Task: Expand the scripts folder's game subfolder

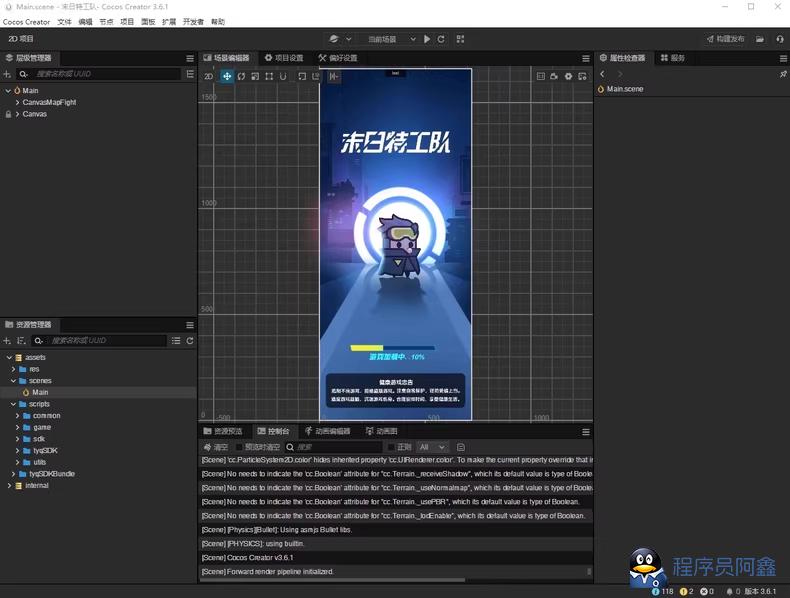Action: (17, 427)
